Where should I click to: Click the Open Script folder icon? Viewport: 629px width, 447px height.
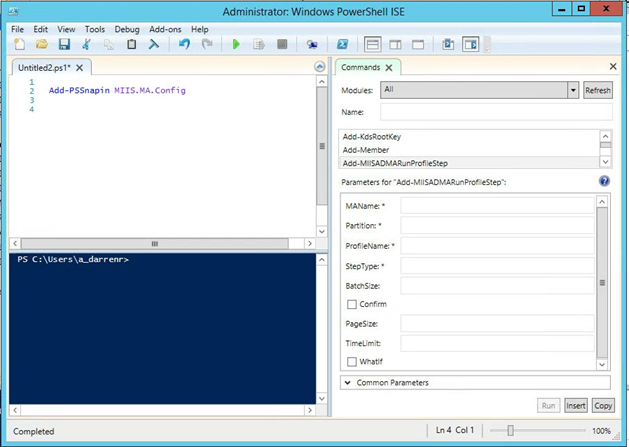click(x=41, y=45)
